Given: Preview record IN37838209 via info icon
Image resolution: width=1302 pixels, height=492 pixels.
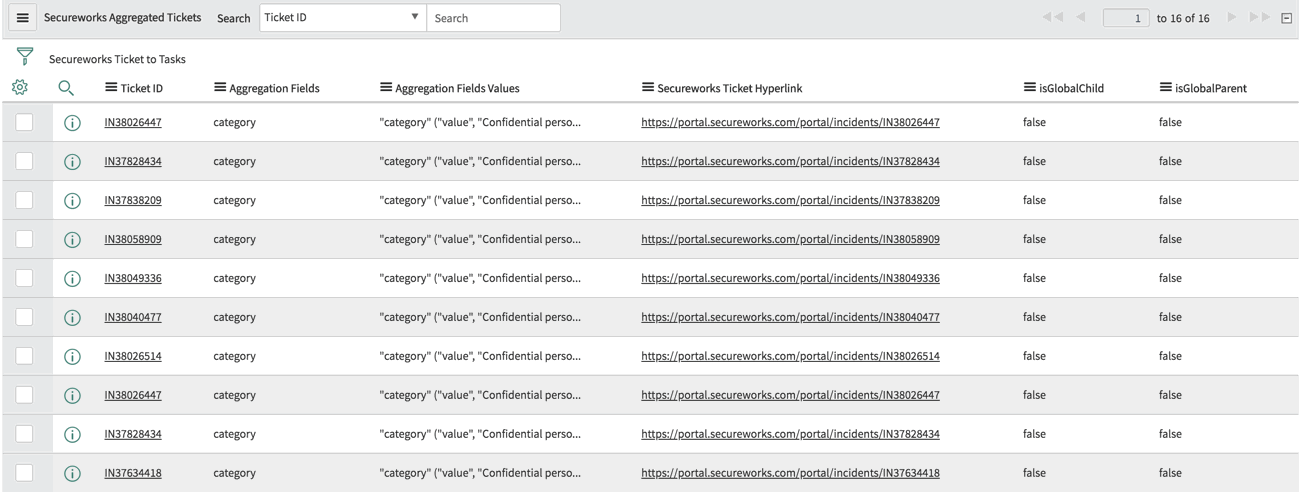Looking at the screenshot, I should 72,201.
